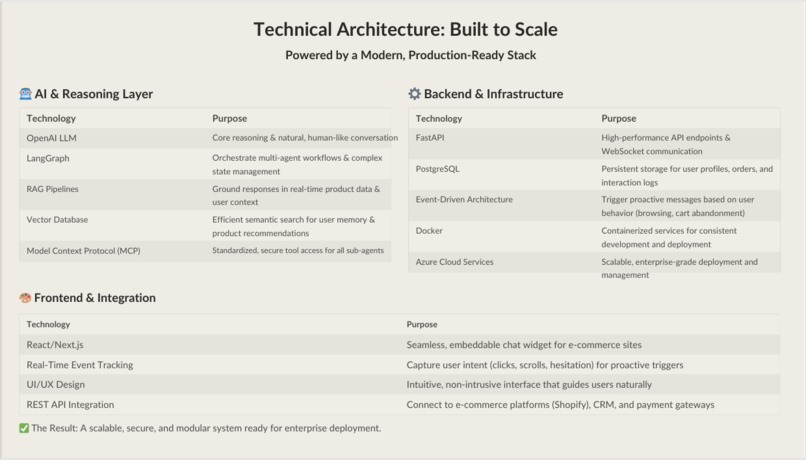Image resolution: width=806 pixels, height=460 pixels.
Task: Click the Technical Architecture: Built to Scale title
Action: [x=406, y=29]
